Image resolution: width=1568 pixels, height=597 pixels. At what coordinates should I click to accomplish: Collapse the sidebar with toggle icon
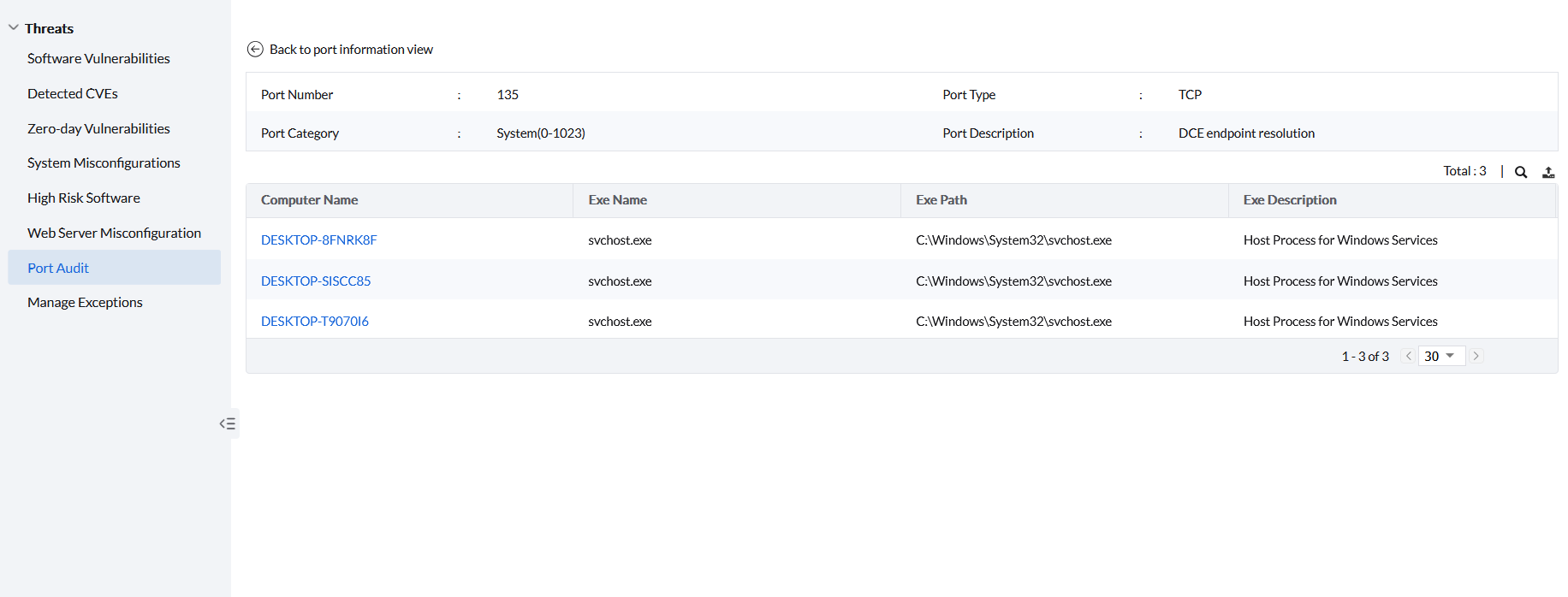pos(227,423)
